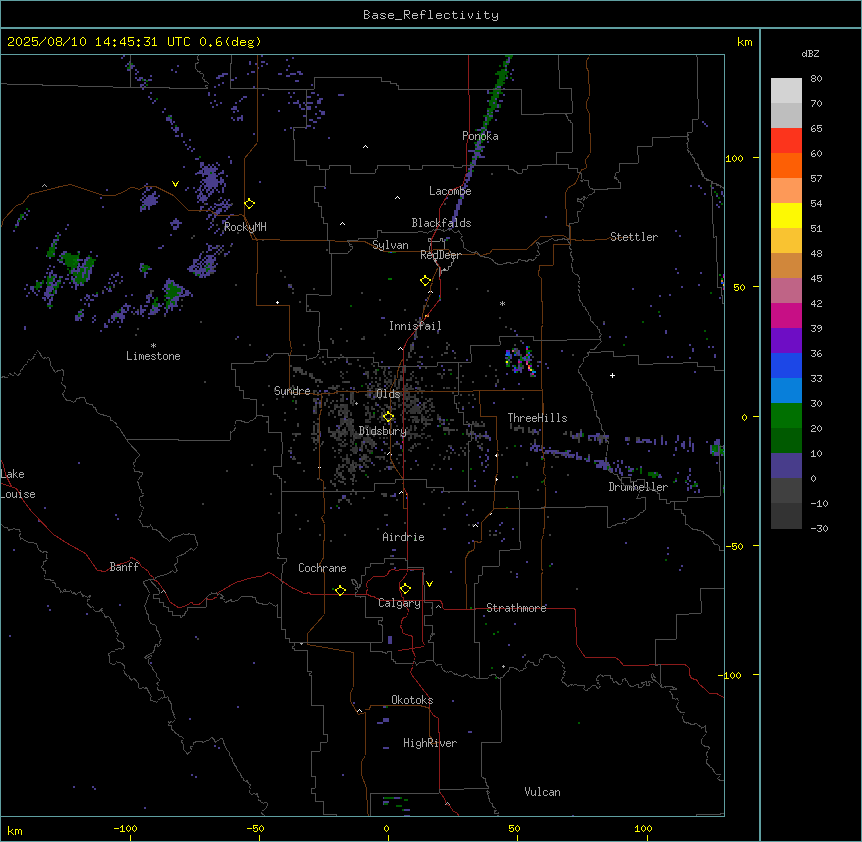This screenshot has width=862, height=842.
Task: Click the Okotoks label
Action: pyautogui.click(x=412, y=700)
